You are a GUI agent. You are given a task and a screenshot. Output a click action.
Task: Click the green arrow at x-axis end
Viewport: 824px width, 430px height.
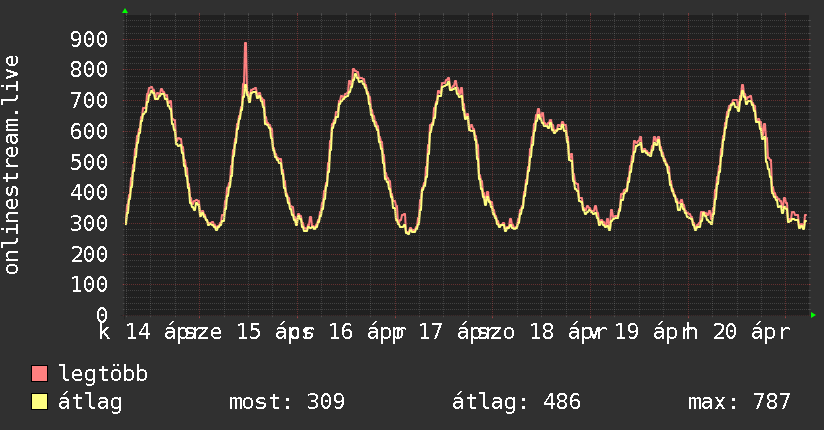point(813,315)
